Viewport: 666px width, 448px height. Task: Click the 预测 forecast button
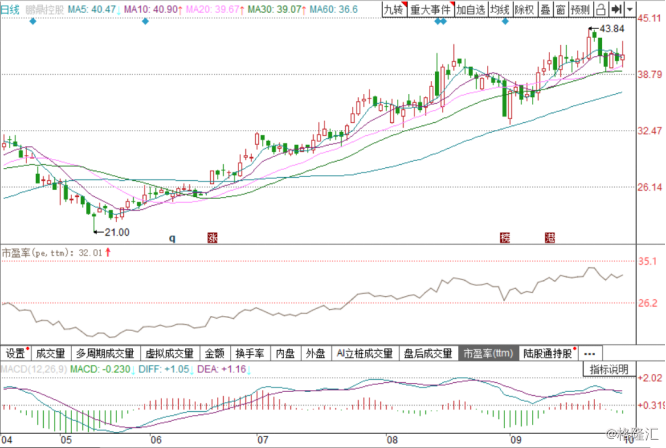pos(580,9)
